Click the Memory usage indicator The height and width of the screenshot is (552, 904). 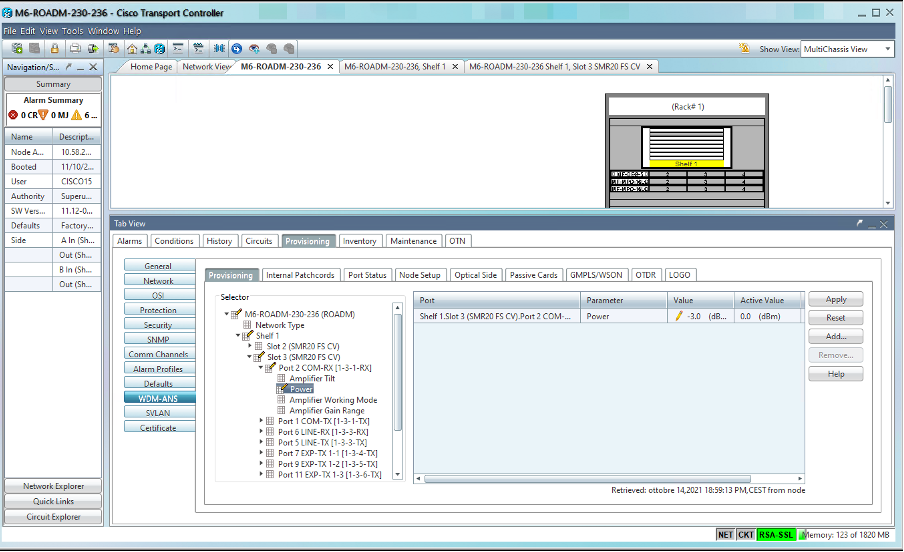coord(845,535)
